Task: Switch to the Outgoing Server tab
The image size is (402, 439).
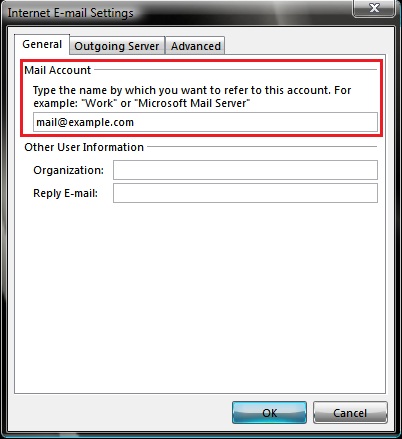Action: click(x=117, y=46)
